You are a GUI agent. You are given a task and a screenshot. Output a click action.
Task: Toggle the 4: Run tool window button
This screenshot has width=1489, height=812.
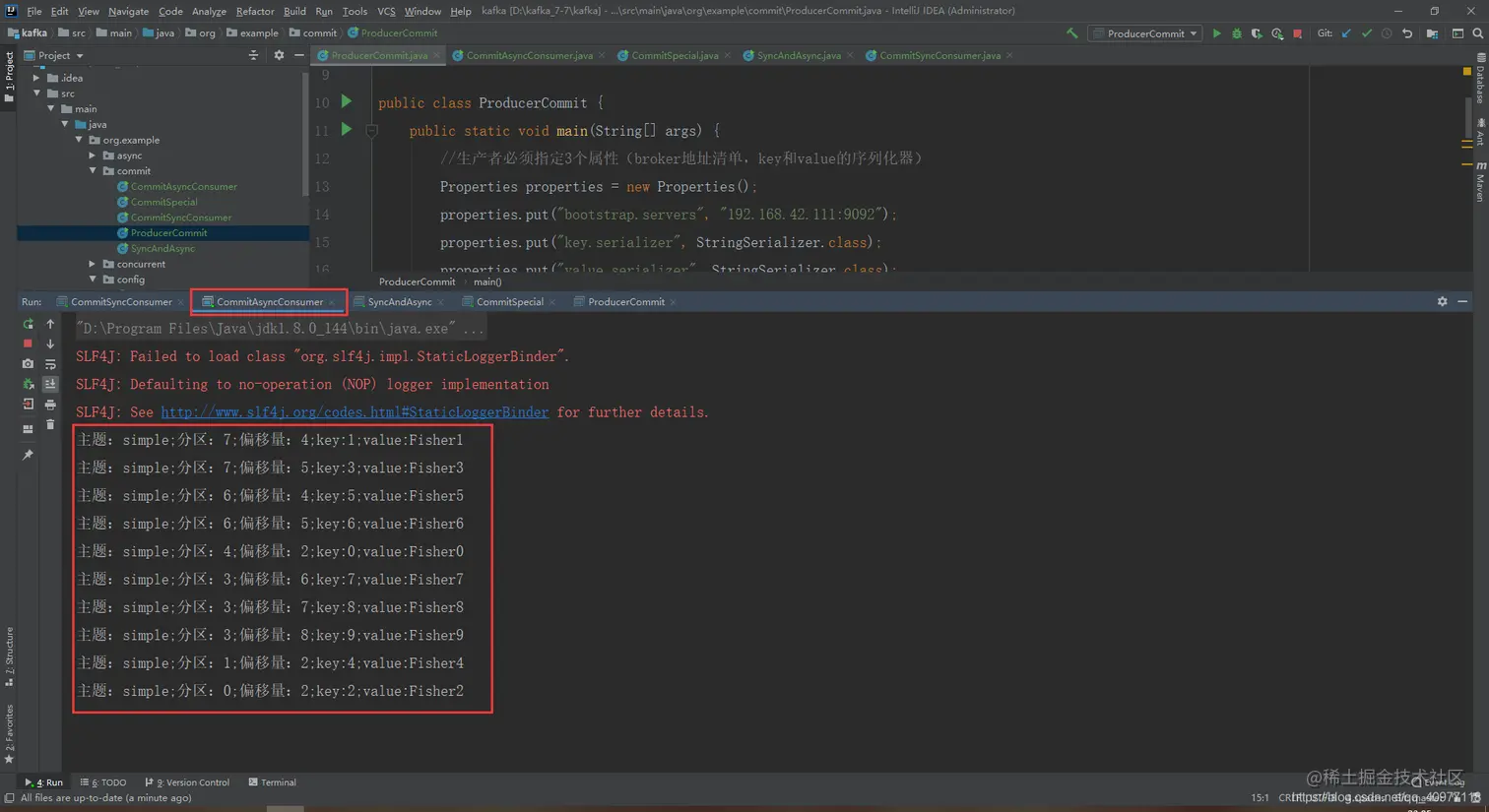(43, 782)
